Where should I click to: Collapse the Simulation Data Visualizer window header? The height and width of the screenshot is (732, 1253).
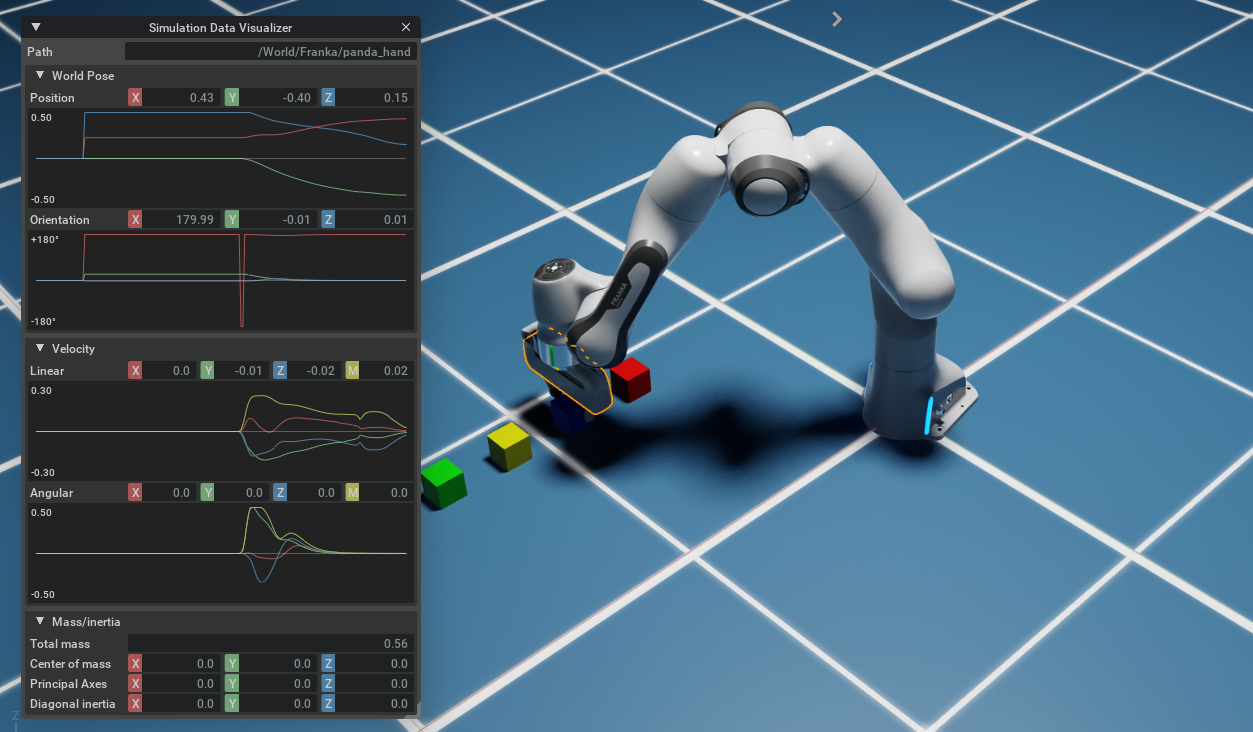36,27
